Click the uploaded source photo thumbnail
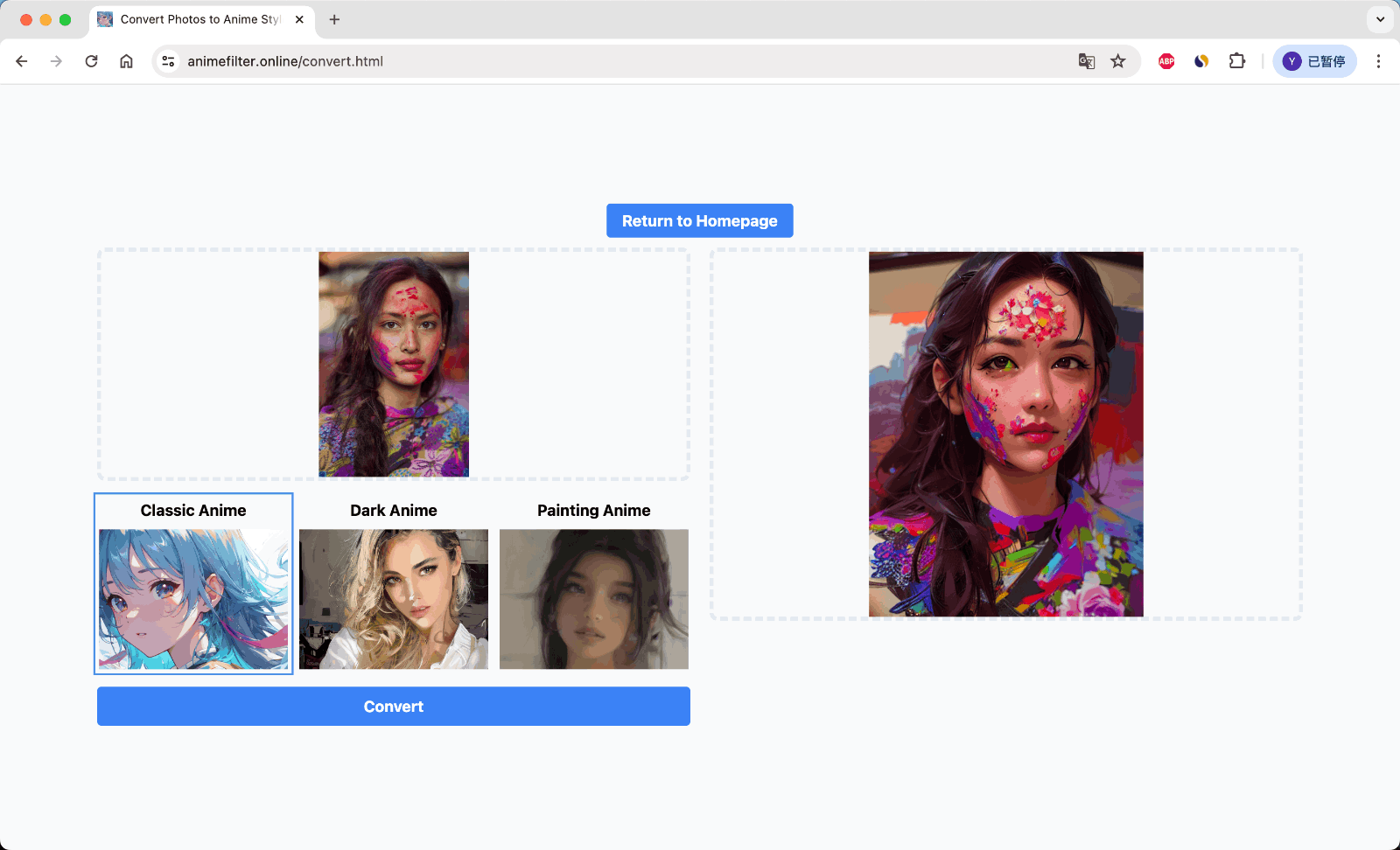Image resolution: width=1400 pixels, height=850 pixels. (394, 364)
